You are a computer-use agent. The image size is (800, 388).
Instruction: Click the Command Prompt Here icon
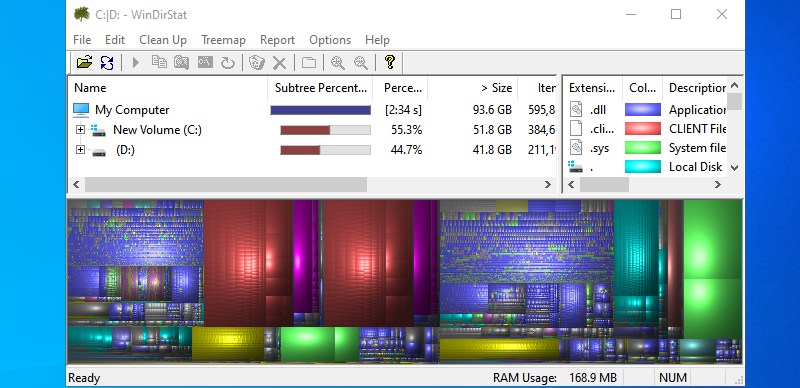pos(205,63)
